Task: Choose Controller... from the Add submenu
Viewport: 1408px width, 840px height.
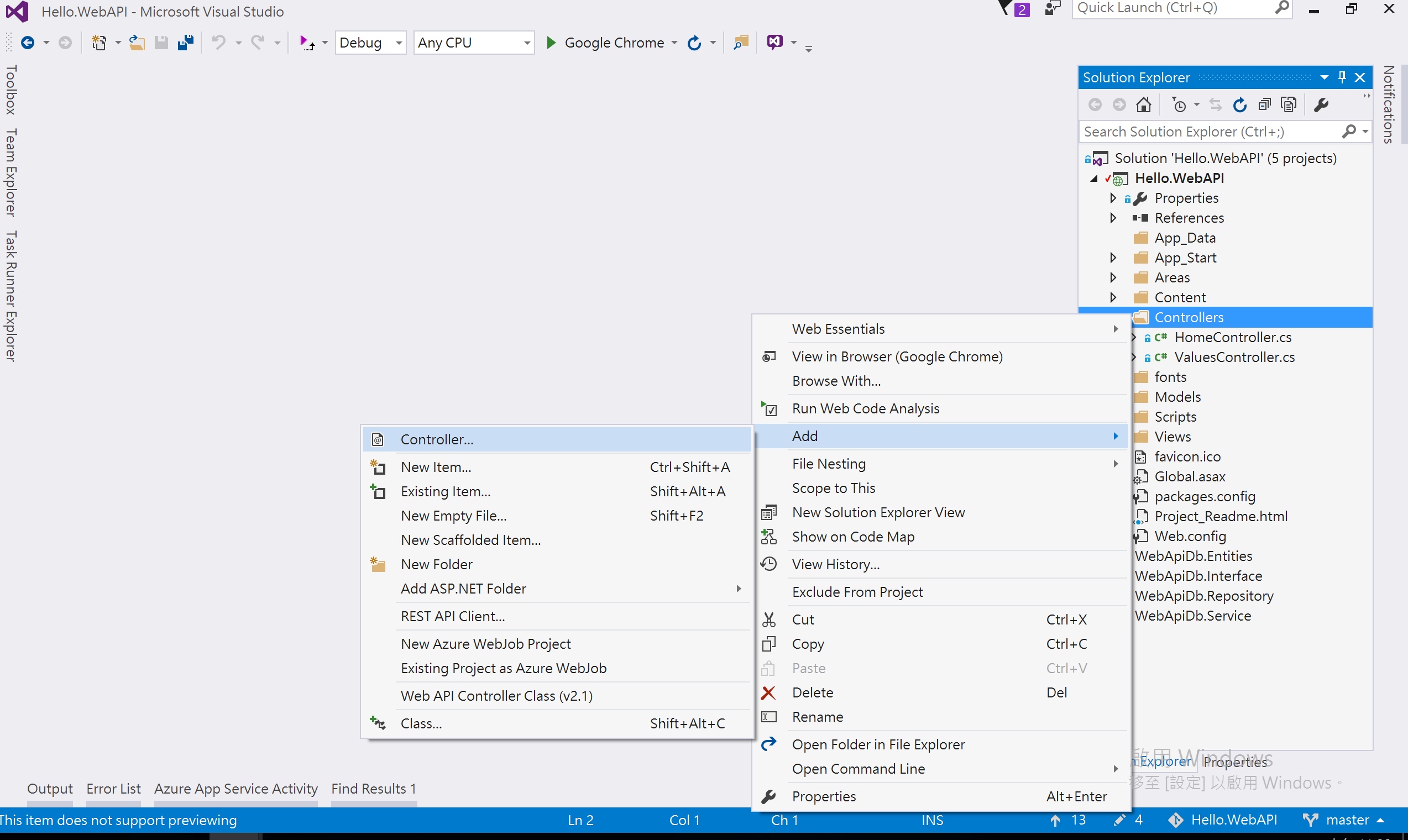Action: coord(557,439)
